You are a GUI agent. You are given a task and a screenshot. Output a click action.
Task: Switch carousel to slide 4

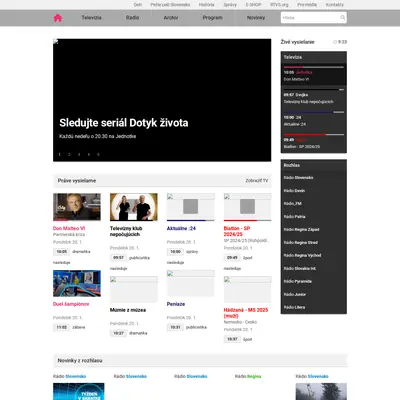pos(89,154)
